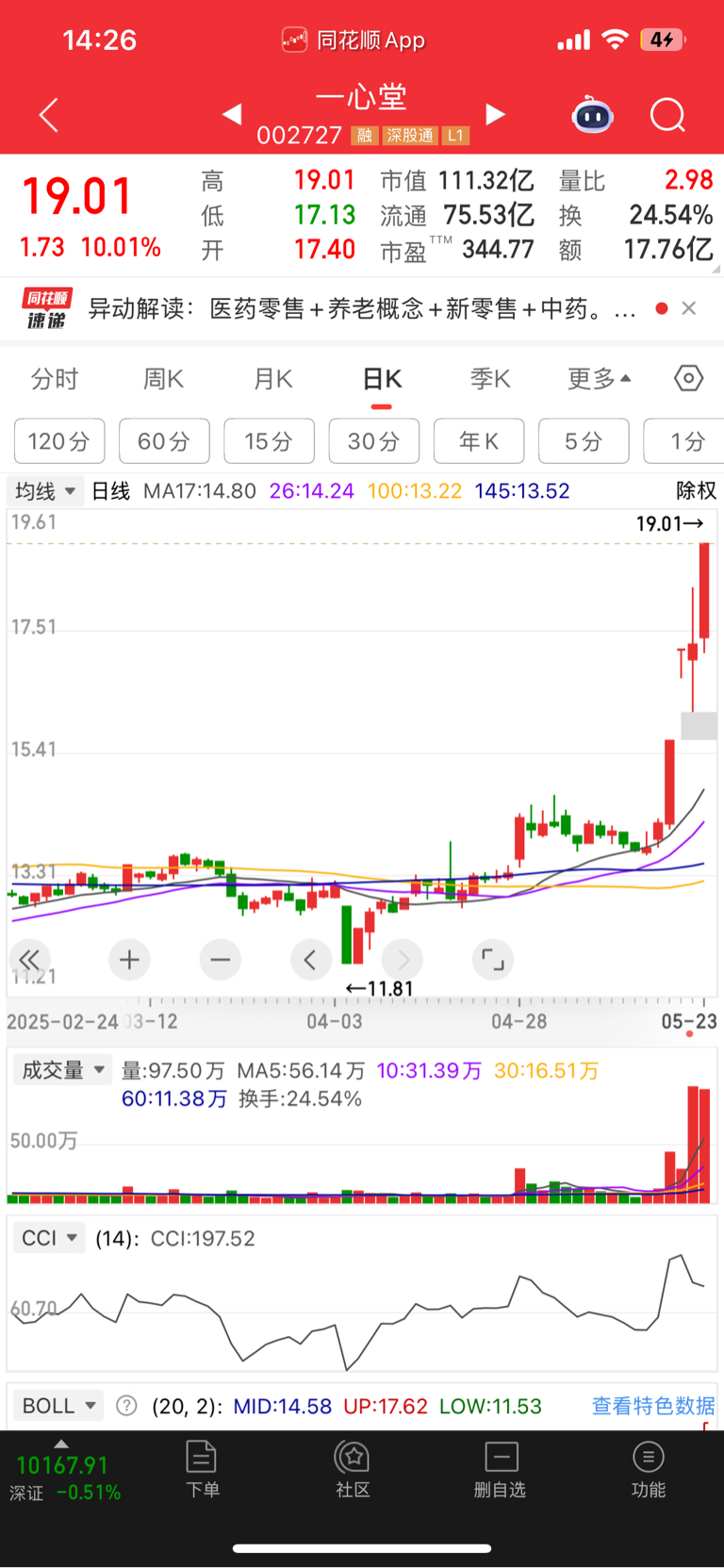Image resolution: width=724 pixels, height=1568 pixels.
Task: Tap the tallest volume bar
Action: tap(694, 1145)
